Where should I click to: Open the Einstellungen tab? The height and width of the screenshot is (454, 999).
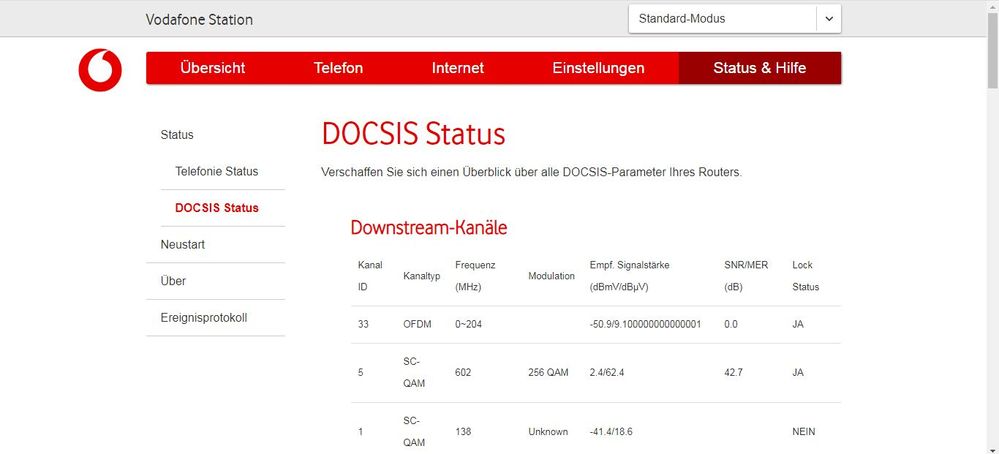[598, 68]
